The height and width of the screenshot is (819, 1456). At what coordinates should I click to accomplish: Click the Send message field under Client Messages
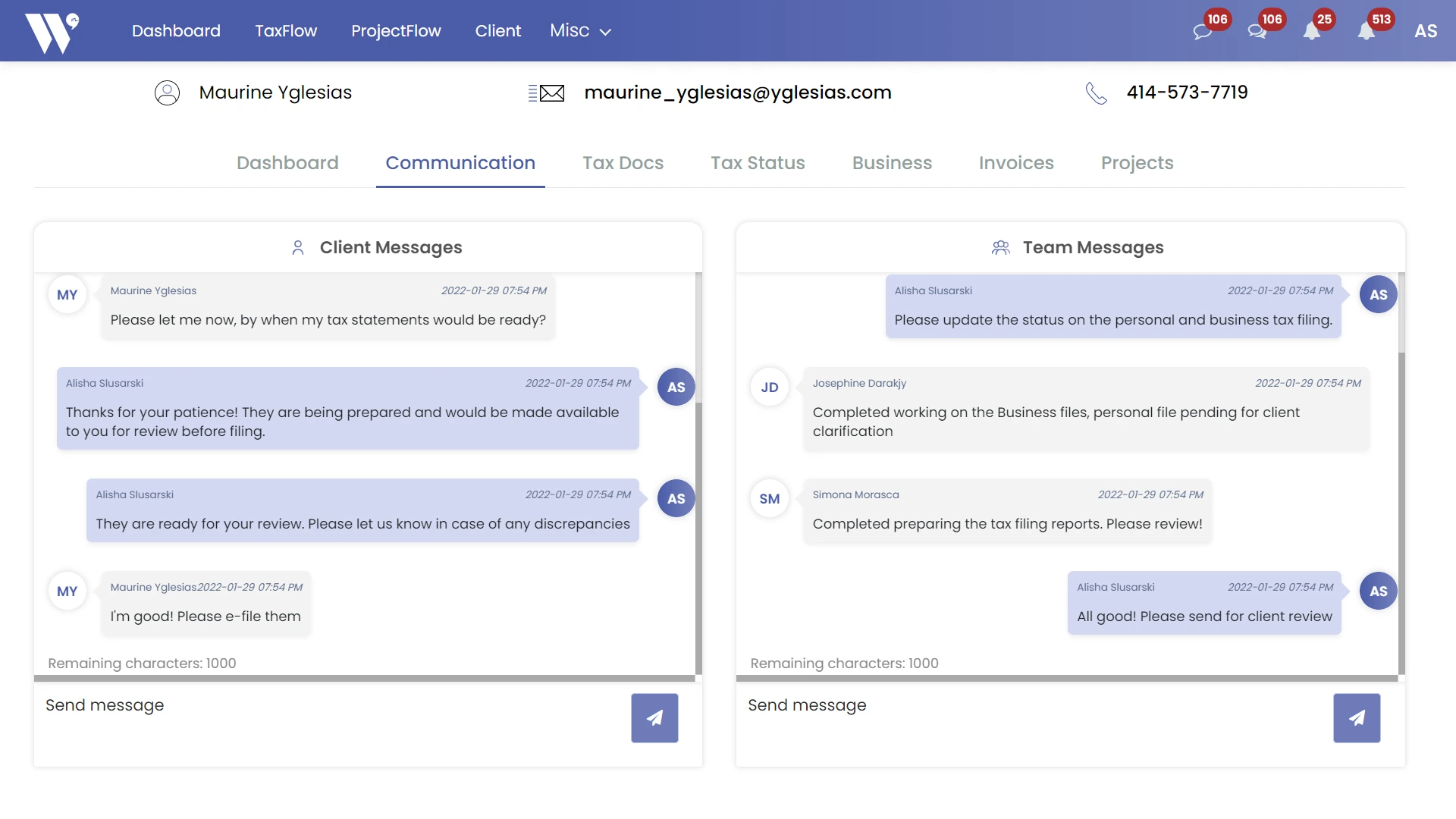coord(227,705)
